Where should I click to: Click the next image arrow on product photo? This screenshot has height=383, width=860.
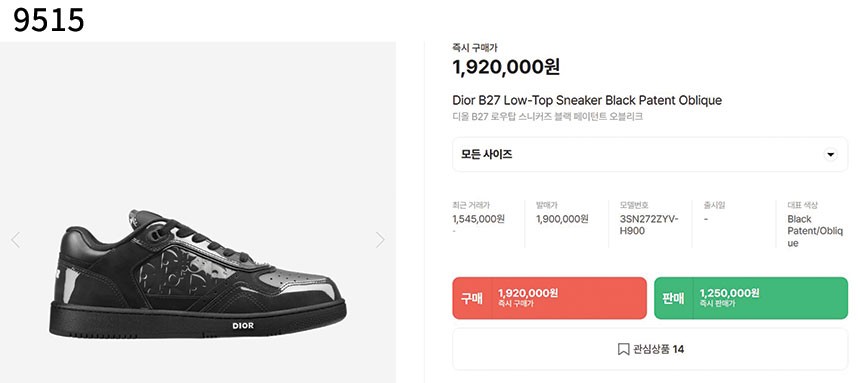380,240
